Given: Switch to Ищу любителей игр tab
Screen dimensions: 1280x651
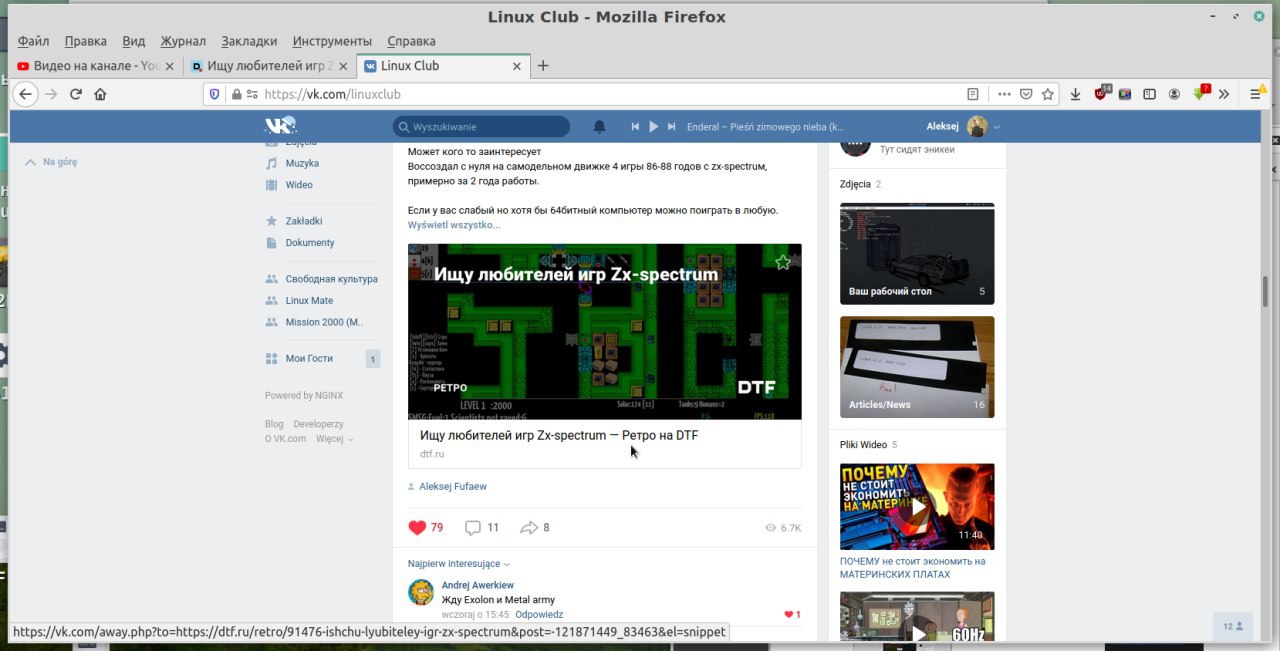Looking at the screenshot, I should (x=268, y=66).
